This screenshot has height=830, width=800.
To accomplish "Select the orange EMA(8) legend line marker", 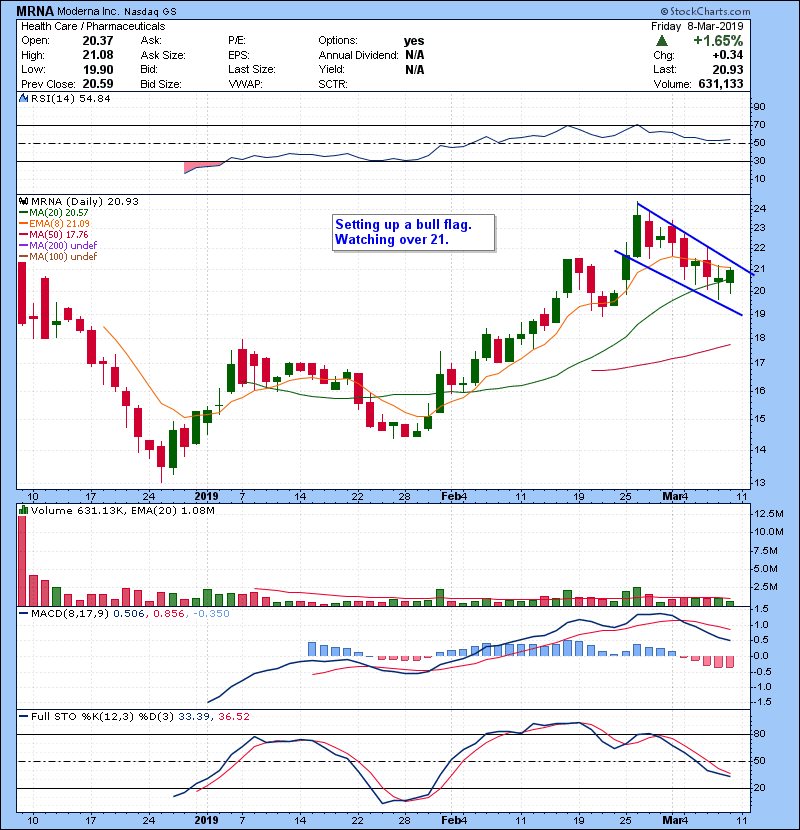I will tap(23, 224).
